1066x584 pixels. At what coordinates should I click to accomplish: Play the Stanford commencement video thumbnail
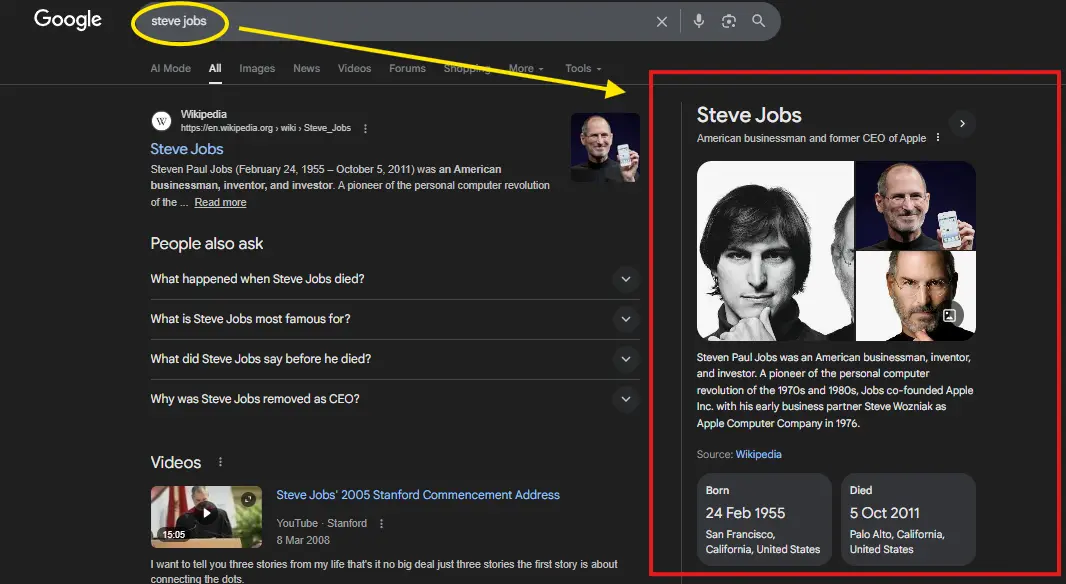tap(206, 517)
